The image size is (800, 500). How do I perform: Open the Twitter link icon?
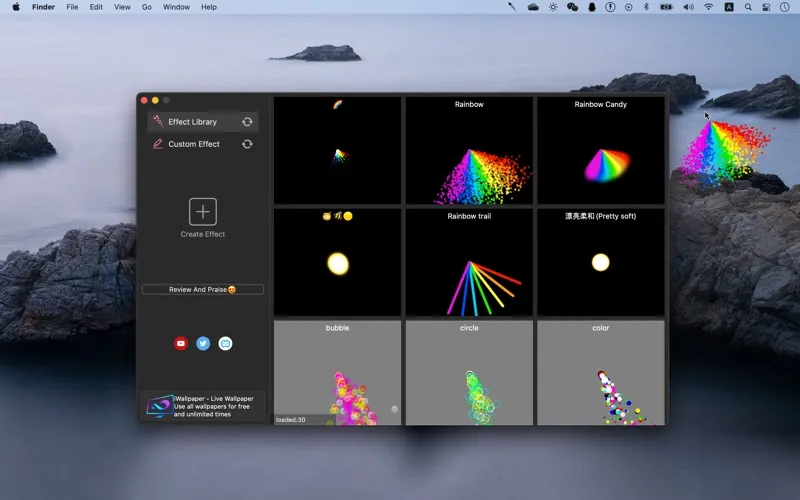point(203,343)
